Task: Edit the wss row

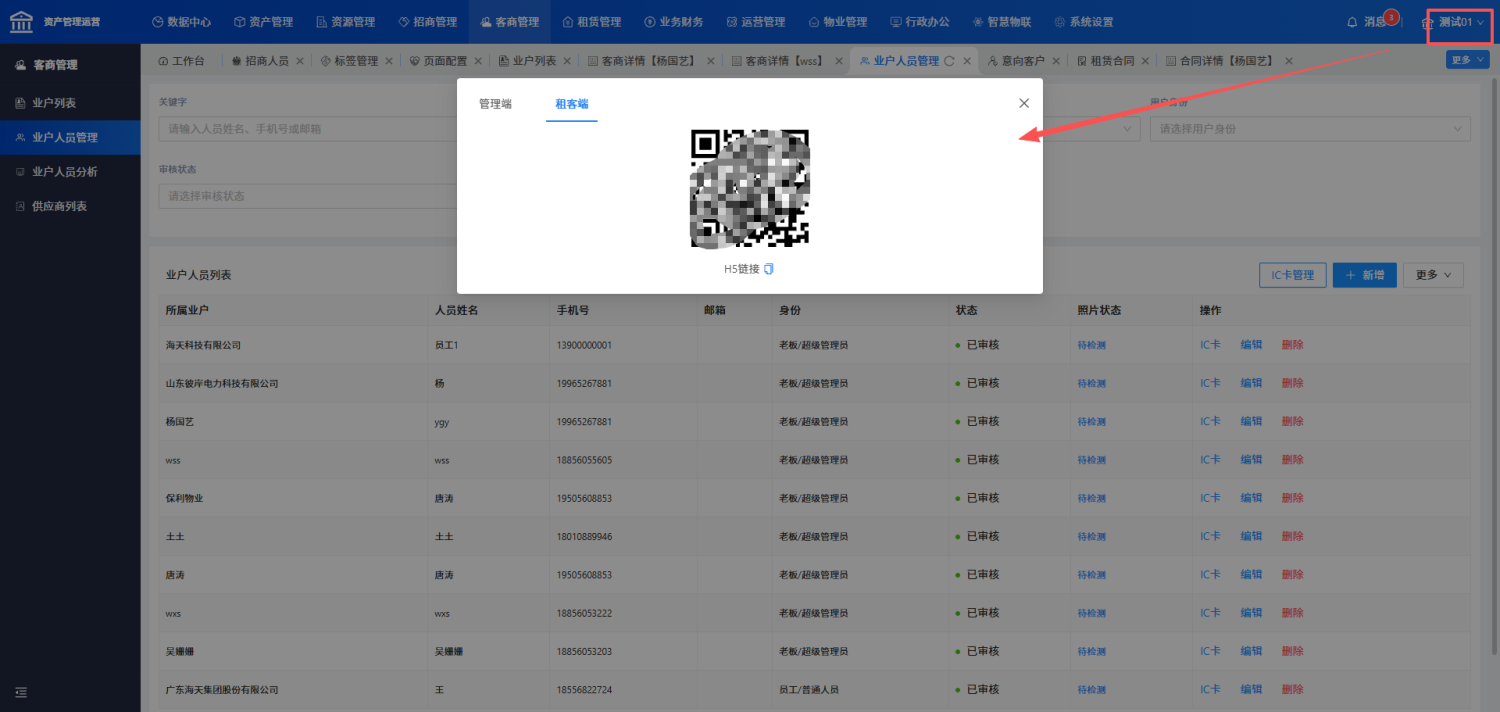Action: 1251,460
